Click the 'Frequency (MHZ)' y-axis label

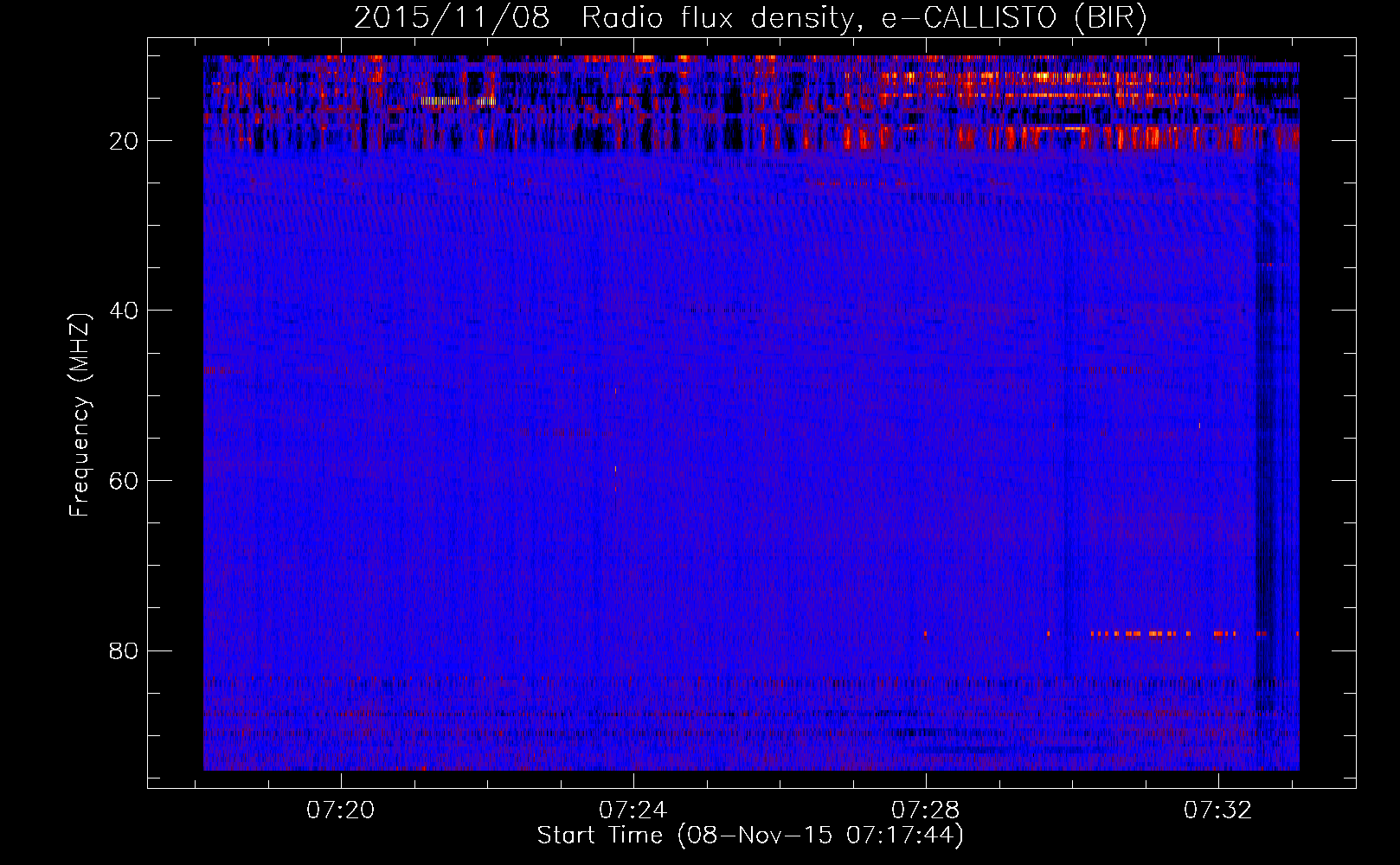point(80,415)
